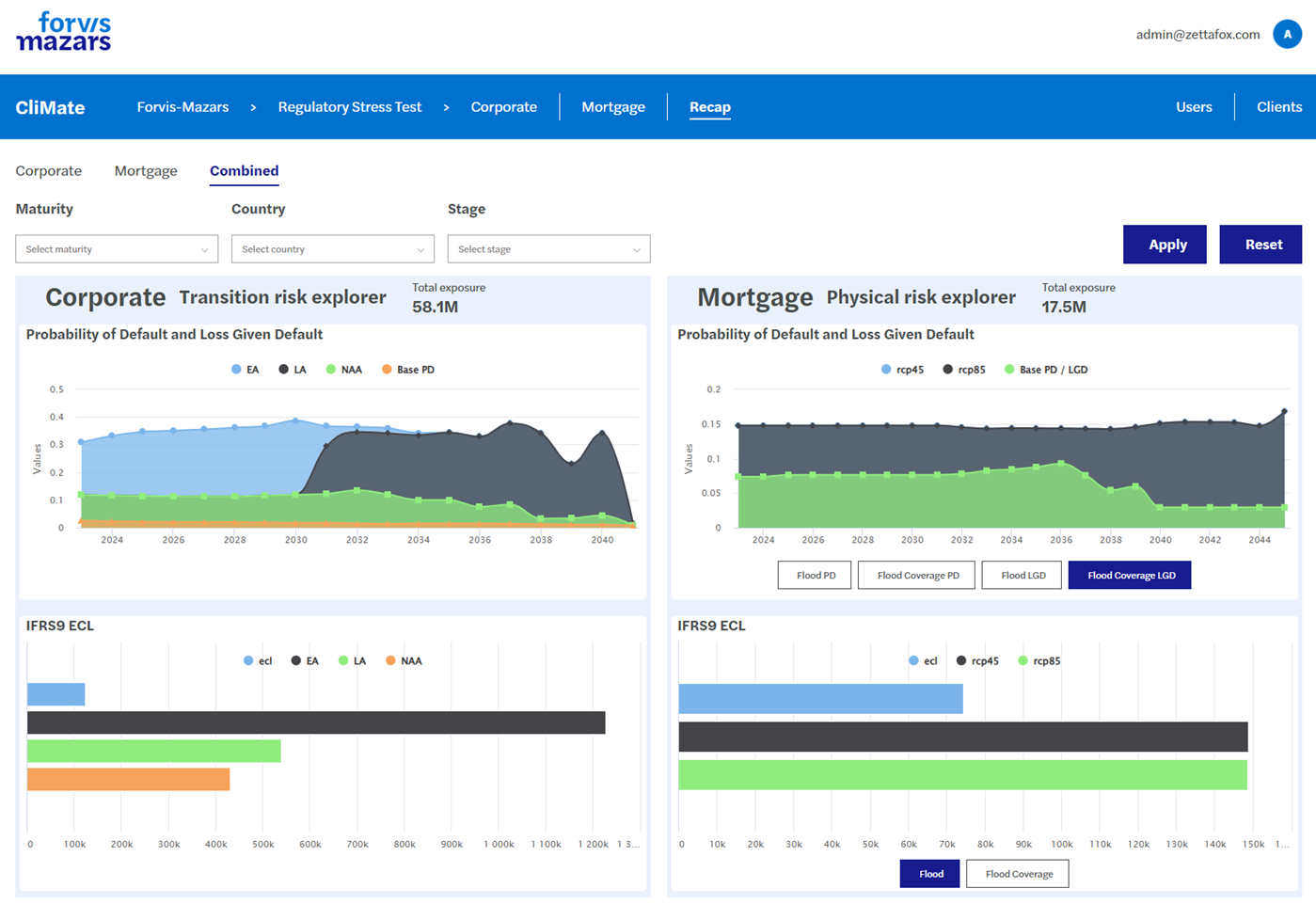The width and height of the screenshot is (1316, 904).
Task: Toggle the ecl legend in corporate ECL chart
Action: 258,661
